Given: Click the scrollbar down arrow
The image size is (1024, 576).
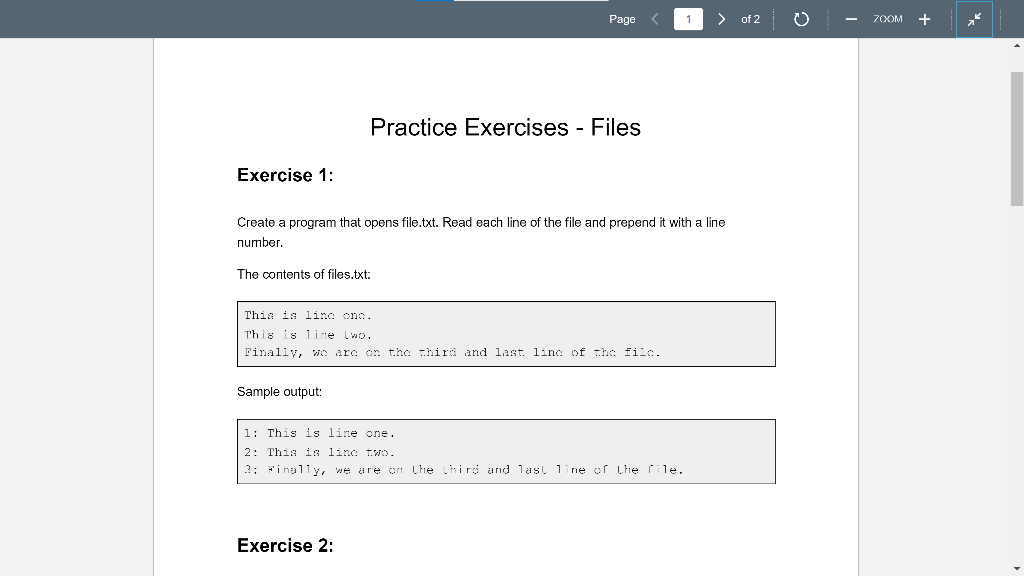Looking at the screenshot, I should pyautogui.click(x=1015, y=568).
